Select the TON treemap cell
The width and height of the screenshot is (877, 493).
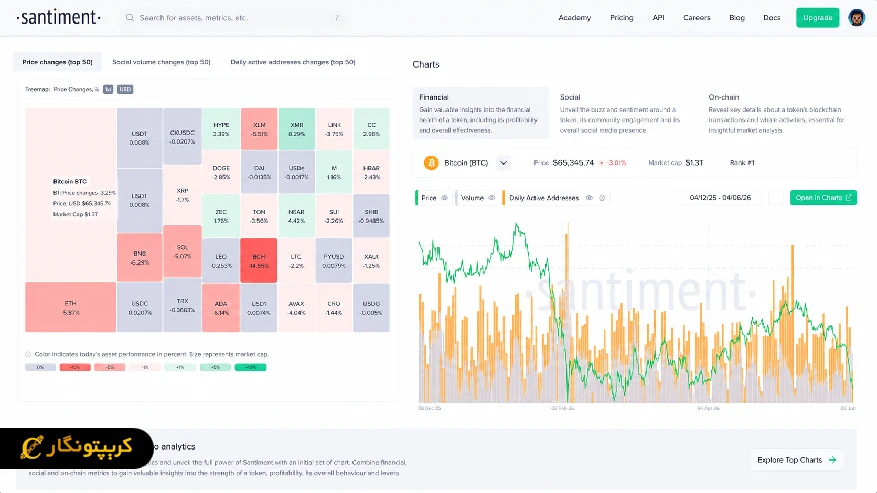click(x=259, y=216)
